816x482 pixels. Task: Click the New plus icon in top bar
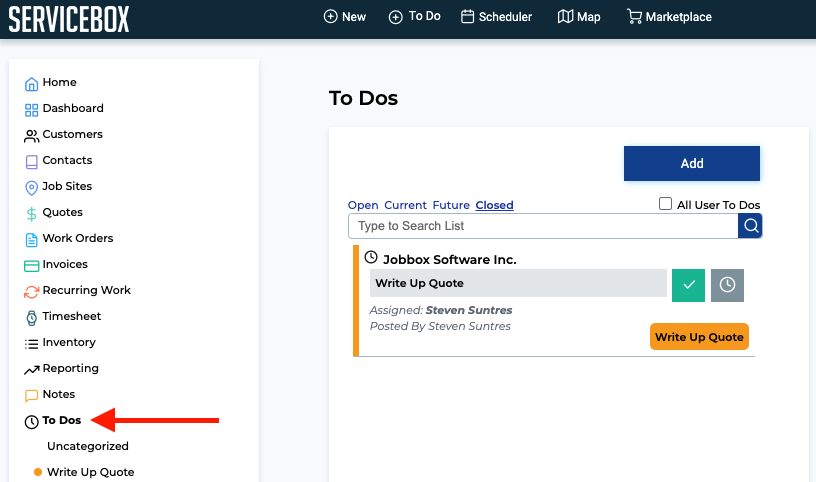click(x=330, y=17)
